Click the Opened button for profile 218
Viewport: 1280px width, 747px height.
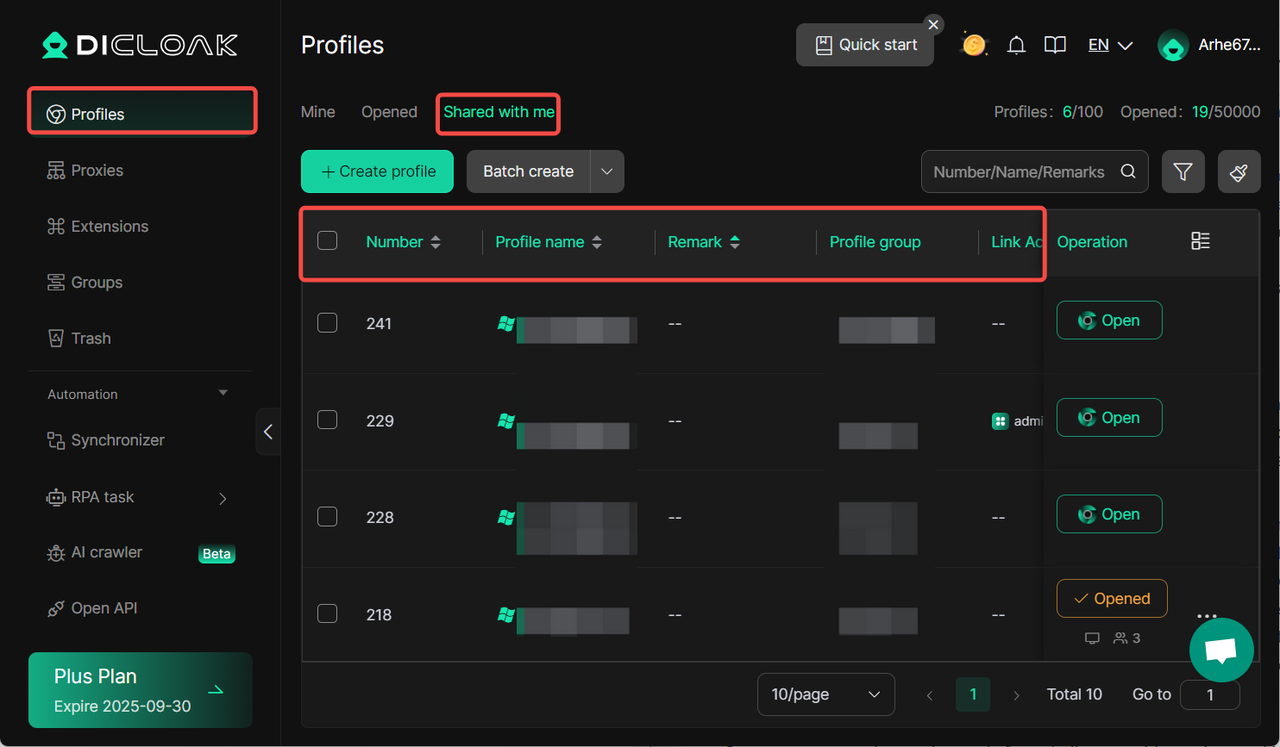click(1112, 598)
